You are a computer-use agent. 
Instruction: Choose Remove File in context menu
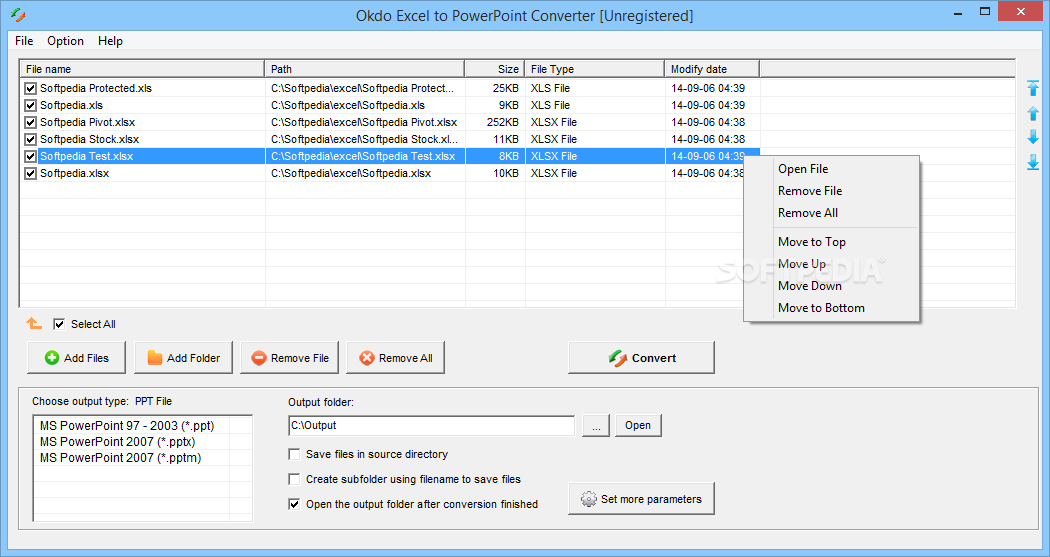810,191
